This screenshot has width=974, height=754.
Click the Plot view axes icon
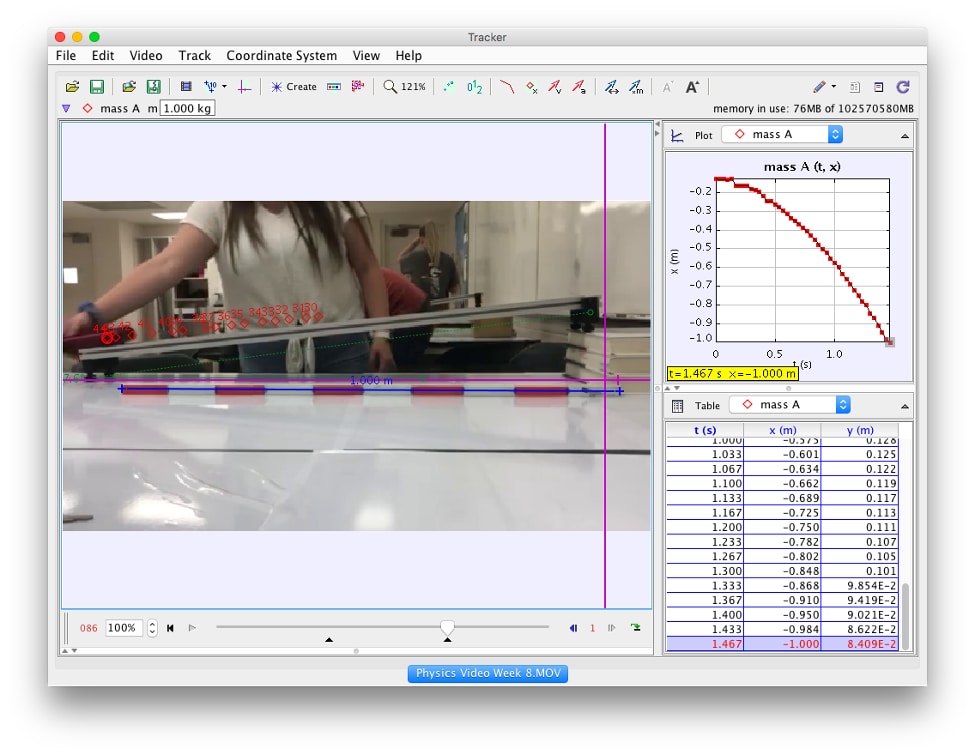point(678,135)
